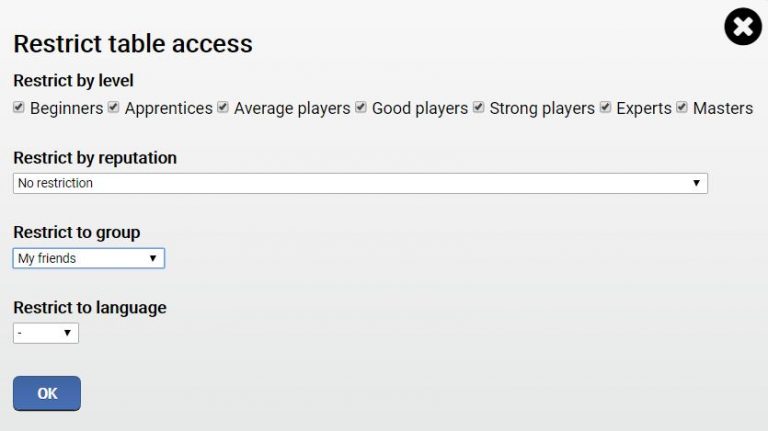Click the Masters label text
This screenshot has width=768, height=431.
pyautogui.click(x=723, y=108)
